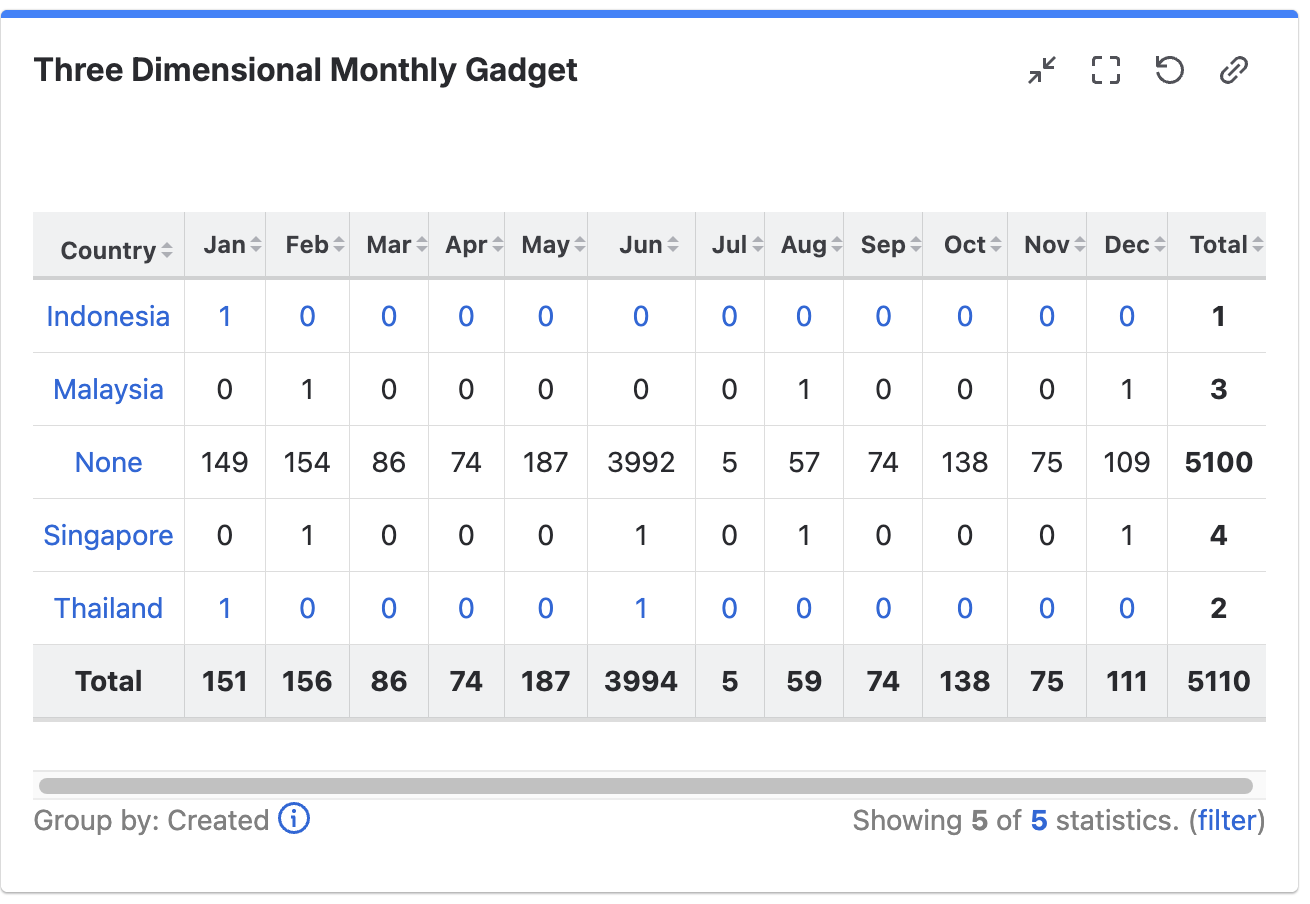
Task: Open the Indonesia country link
Action: tap(108, 316)
